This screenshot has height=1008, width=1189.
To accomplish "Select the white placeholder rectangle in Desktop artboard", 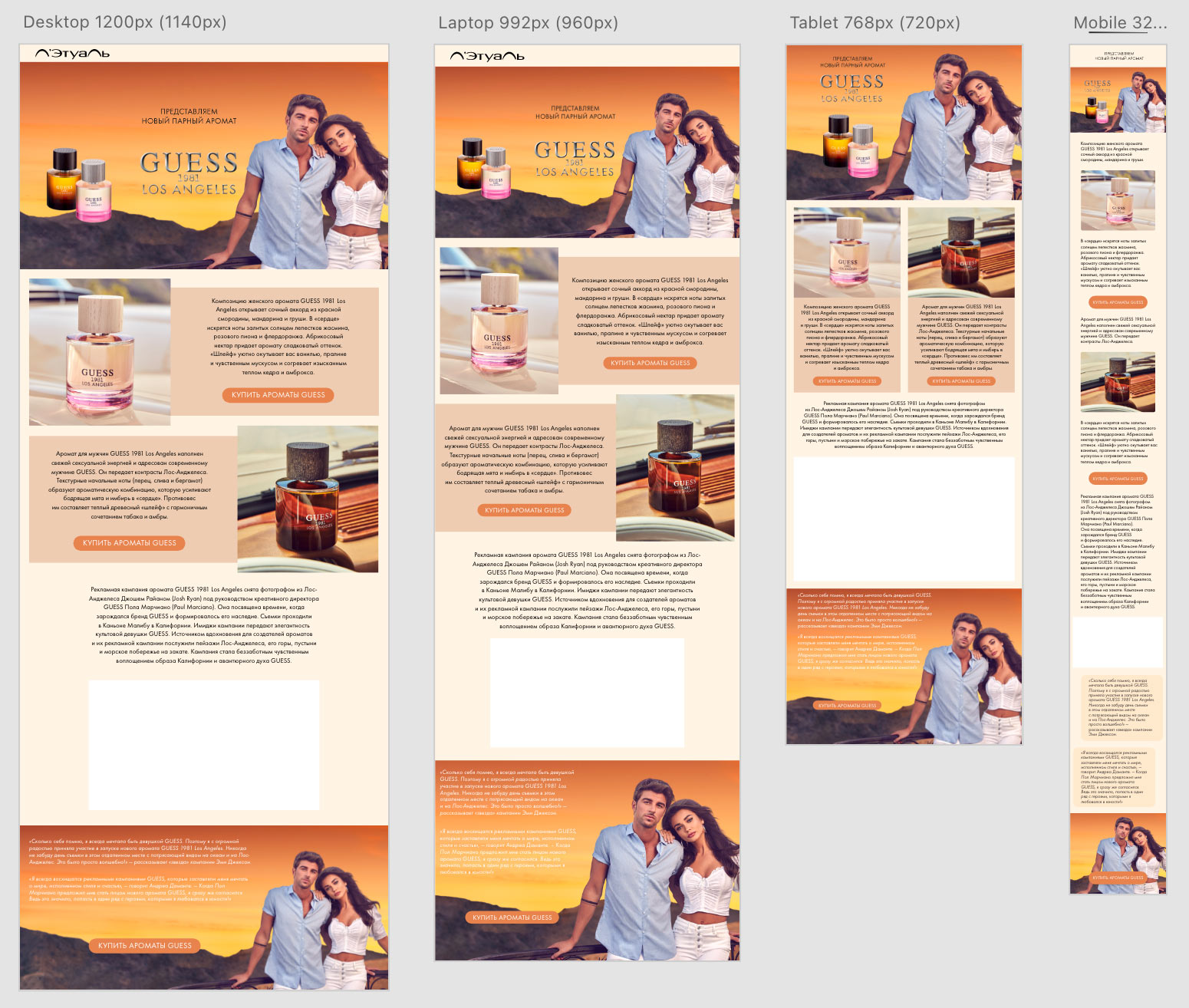I will pos(204,745).
